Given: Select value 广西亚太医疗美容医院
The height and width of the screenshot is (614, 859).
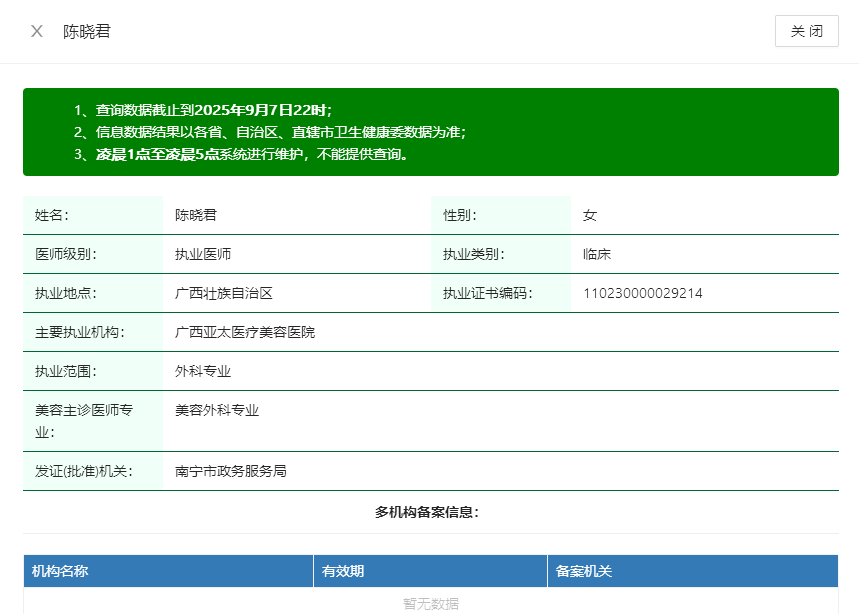Looking at the screenshot, I should (x=245, y=332).
